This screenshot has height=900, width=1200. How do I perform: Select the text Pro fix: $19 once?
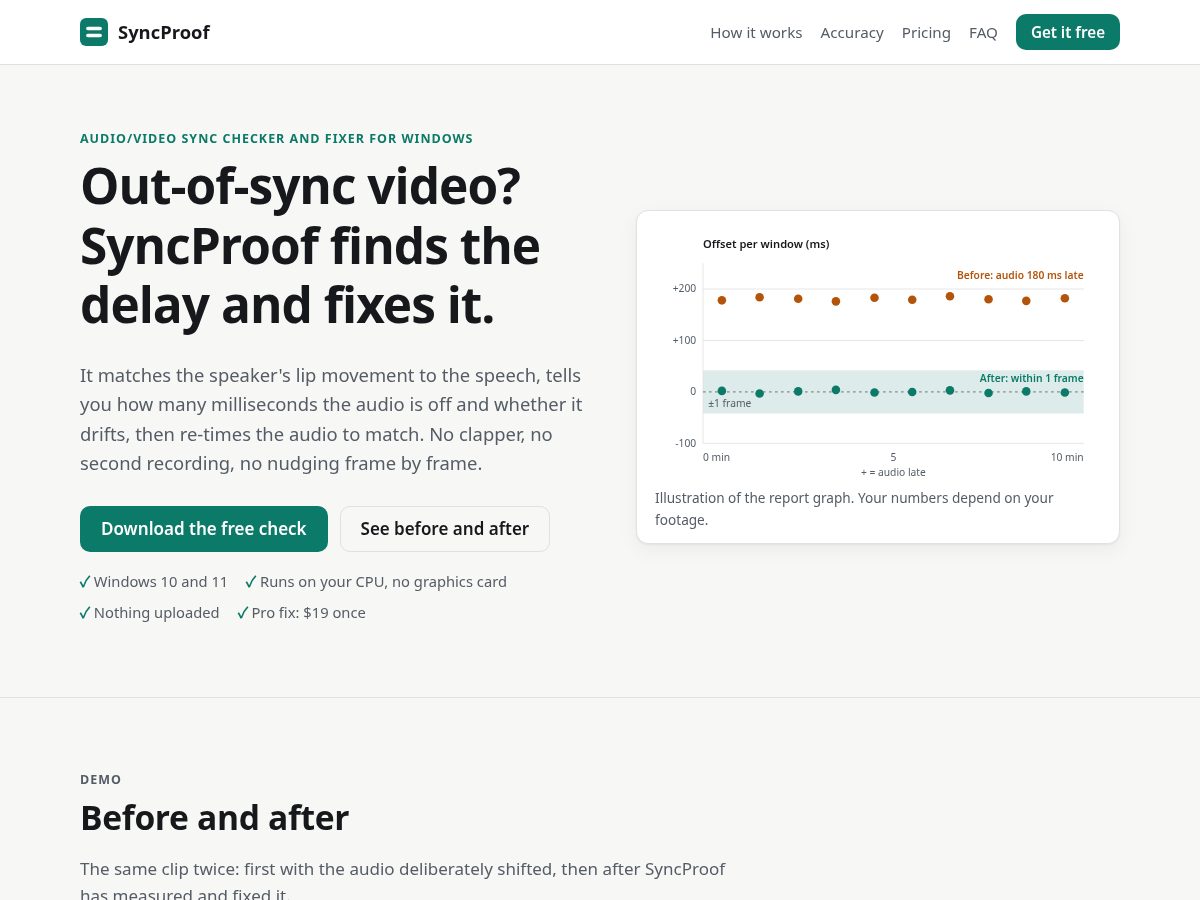(309, 613)
